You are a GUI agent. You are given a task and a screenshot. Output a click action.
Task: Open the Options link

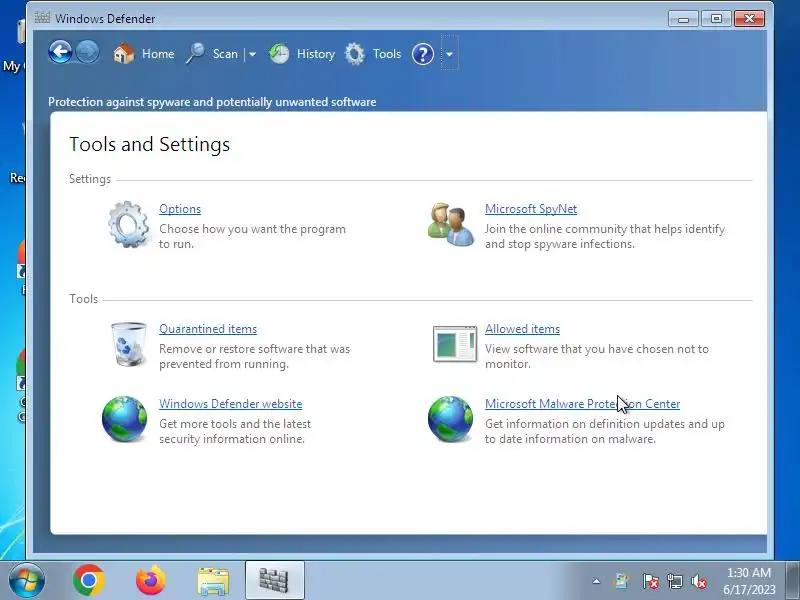[180, 209]
